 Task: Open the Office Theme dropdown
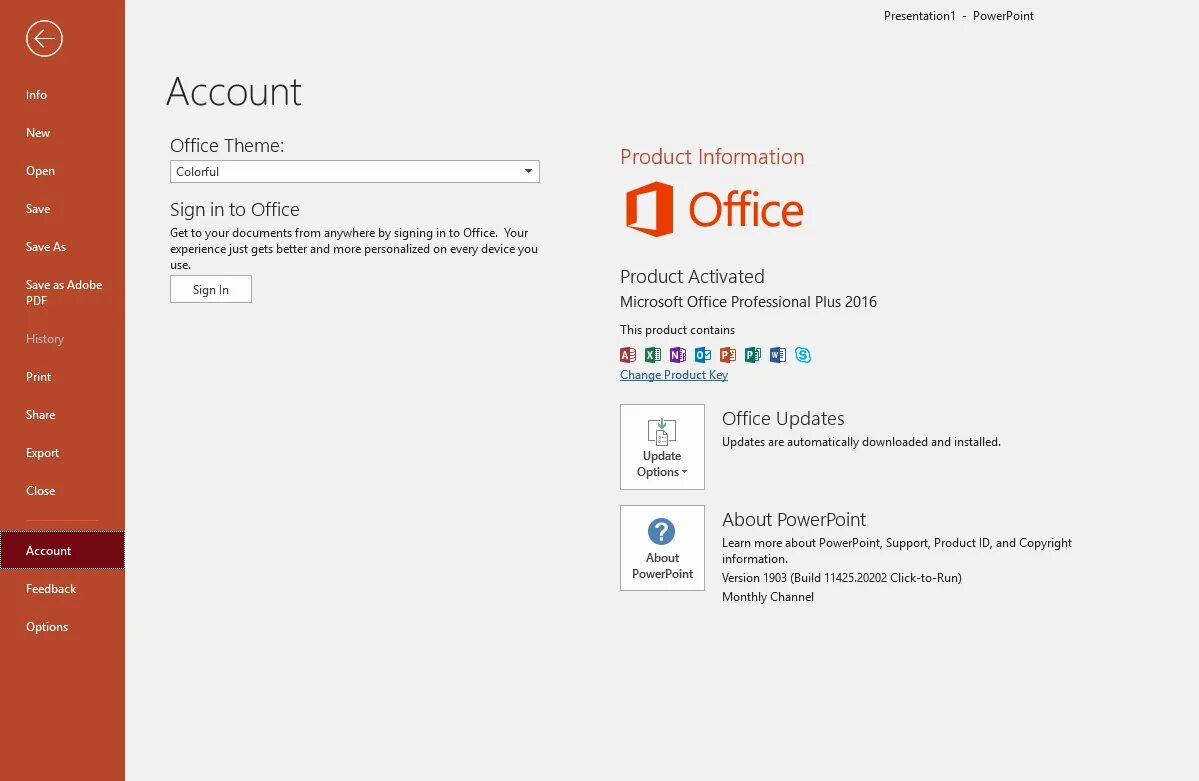tap(355, 171)
